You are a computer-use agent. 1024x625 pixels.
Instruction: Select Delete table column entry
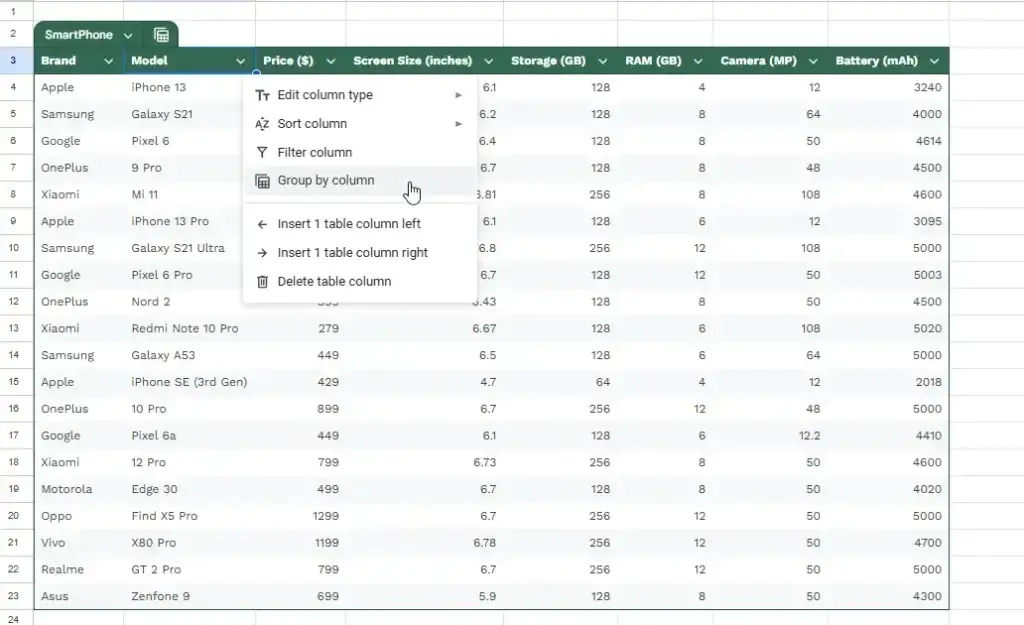tap(360, 281)
